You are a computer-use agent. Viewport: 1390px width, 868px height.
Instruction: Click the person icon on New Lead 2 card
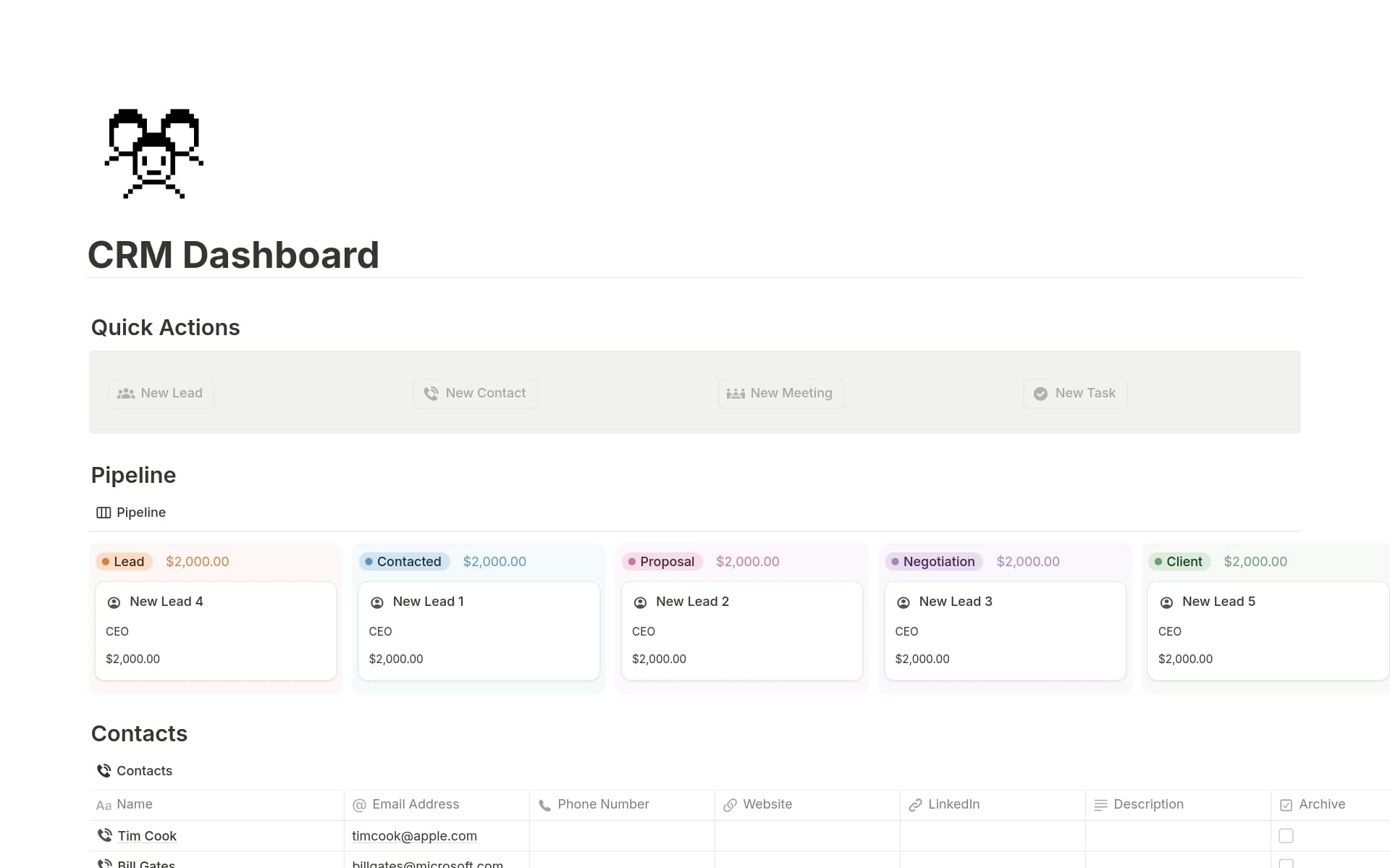pyautogui.click(x=640, y=602)
